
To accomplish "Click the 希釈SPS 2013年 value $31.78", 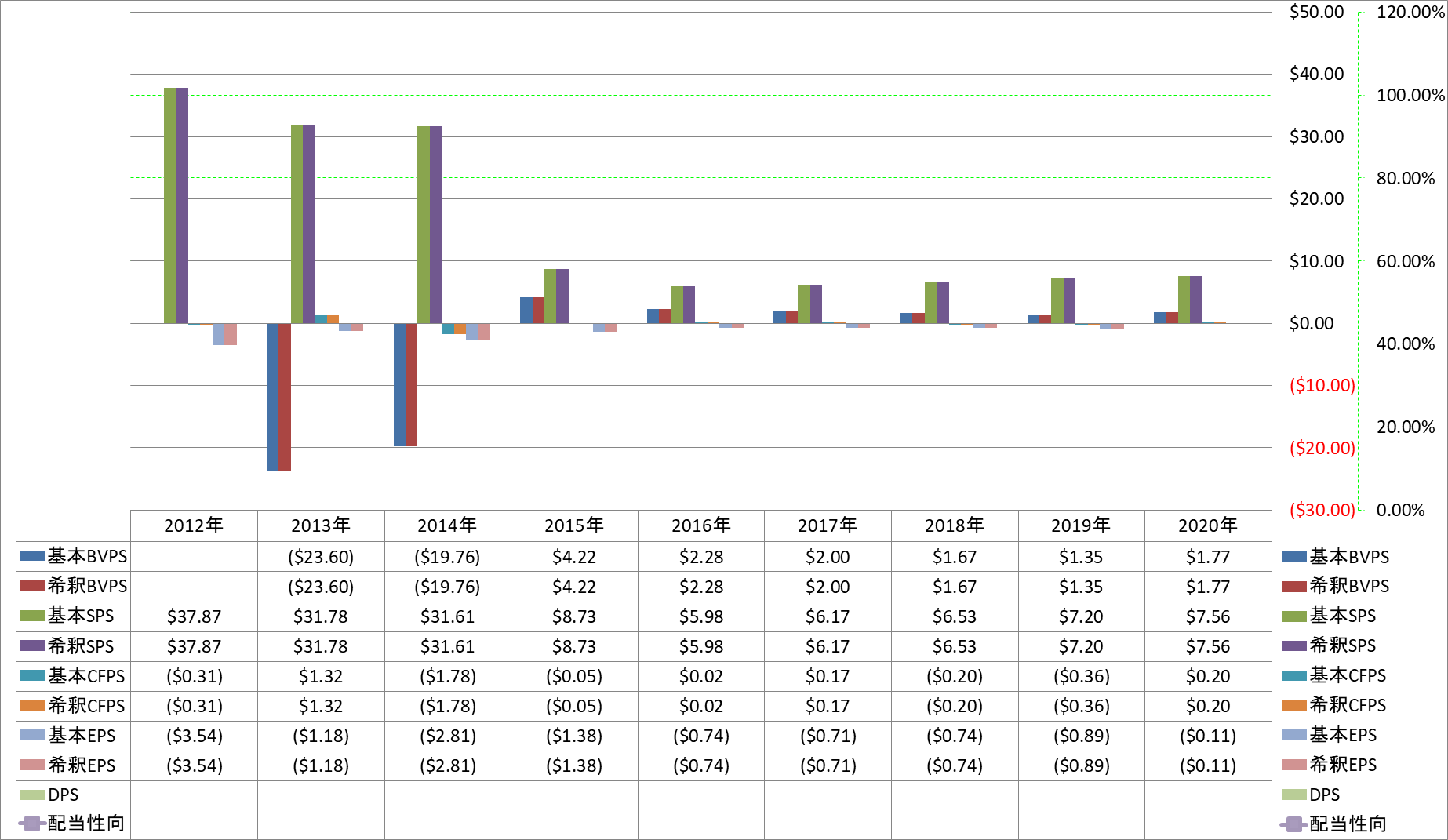I will (x=321, y=646).
